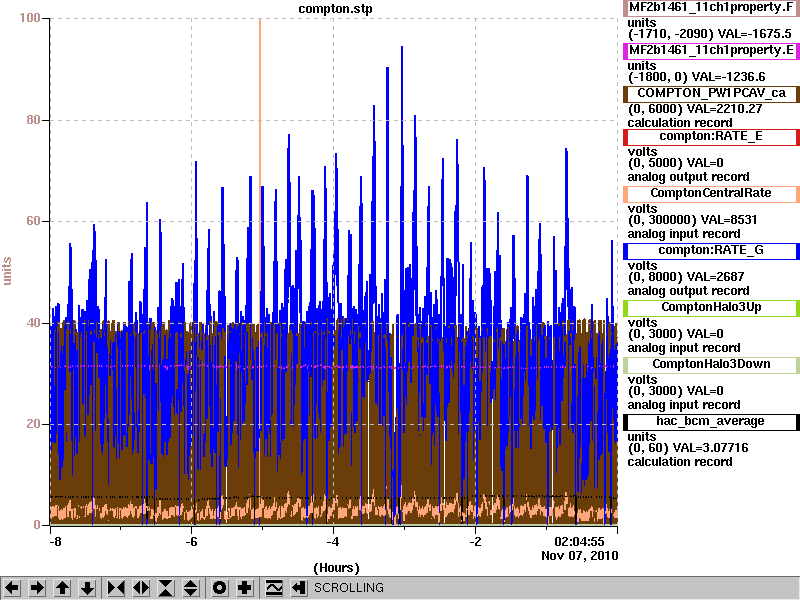Click the pan down arrow button
This screenshot has width=800, height=600.
88,588
